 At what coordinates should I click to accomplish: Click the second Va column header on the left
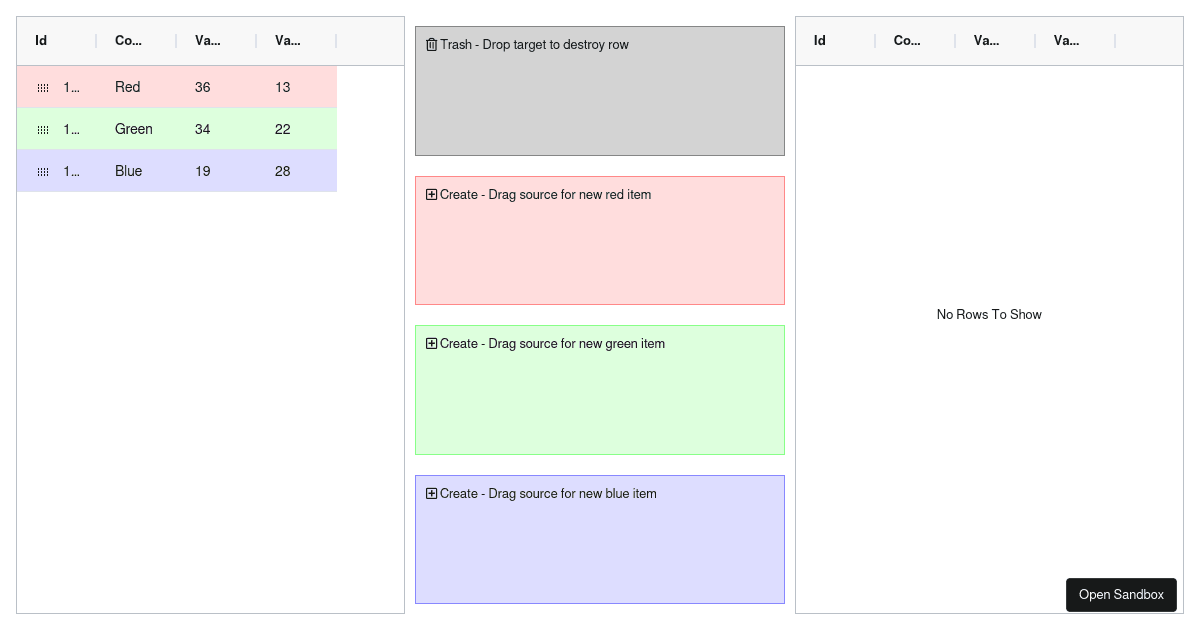pyautogui.click(x=288, y=40)
